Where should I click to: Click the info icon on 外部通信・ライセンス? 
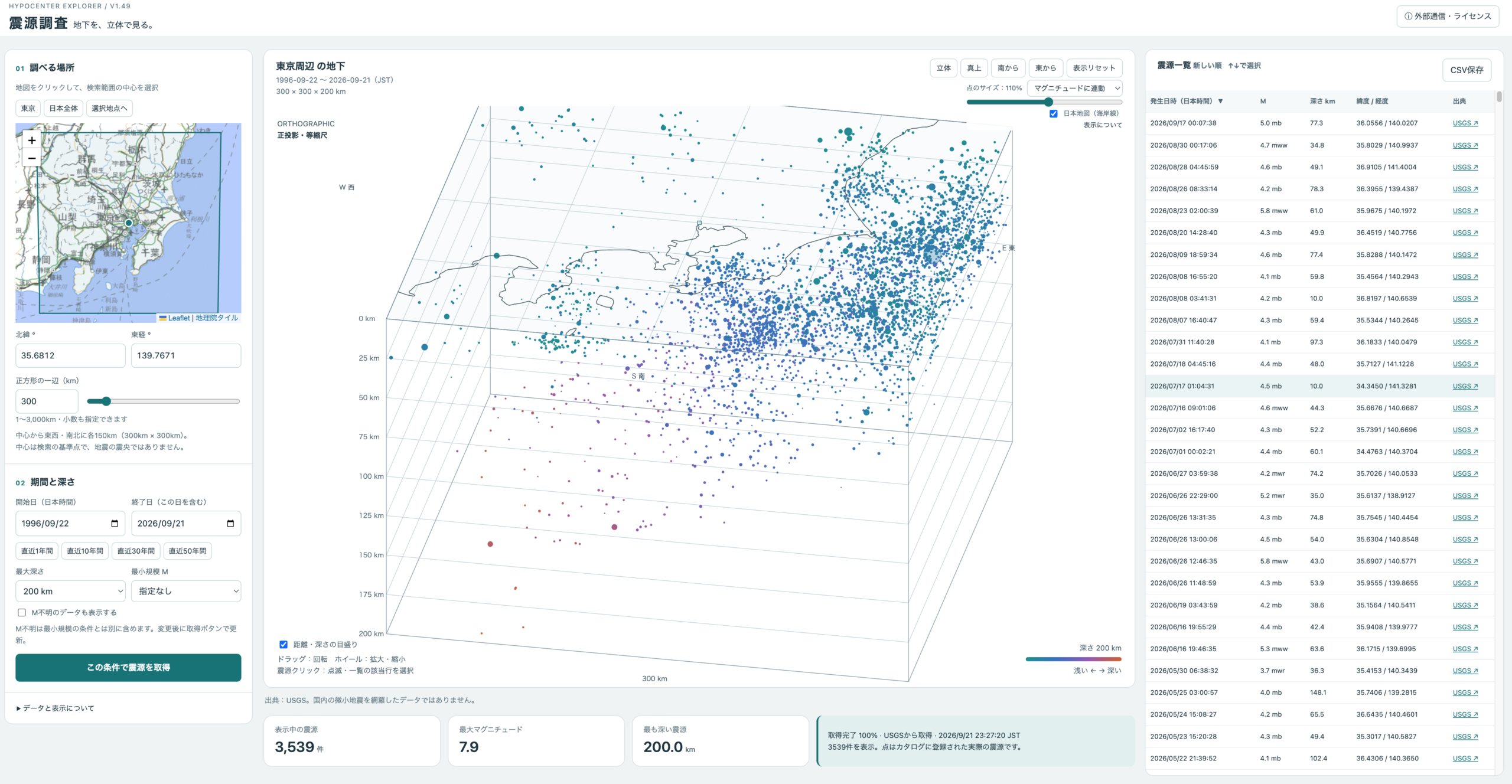pyautogui.click(x=1408, y=17)
